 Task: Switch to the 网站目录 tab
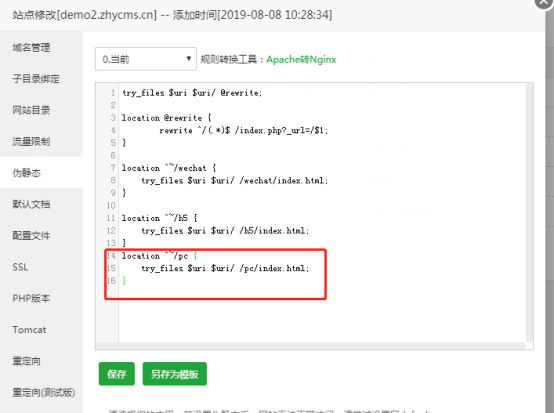point(31,110)
